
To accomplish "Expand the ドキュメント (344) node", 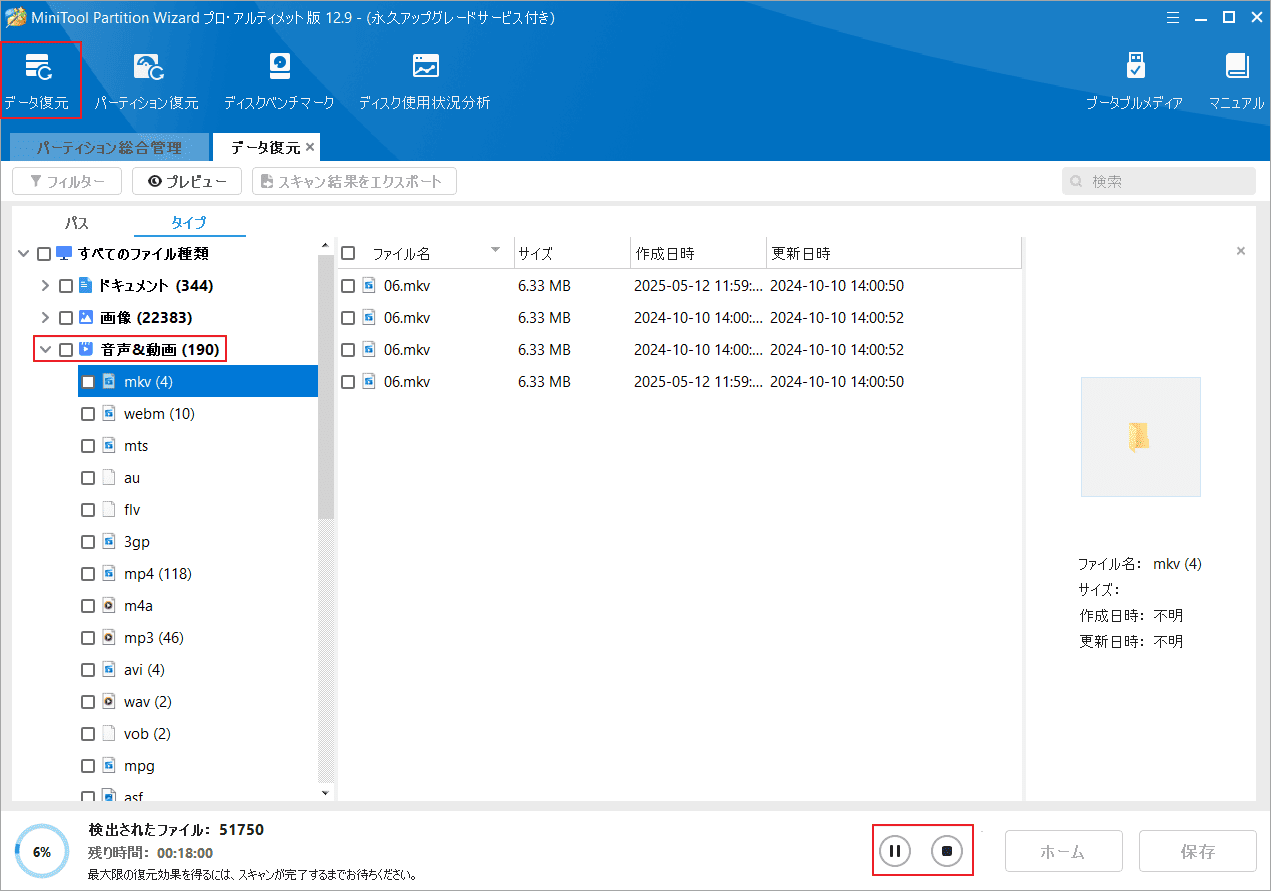I will [x=45, y=286].
